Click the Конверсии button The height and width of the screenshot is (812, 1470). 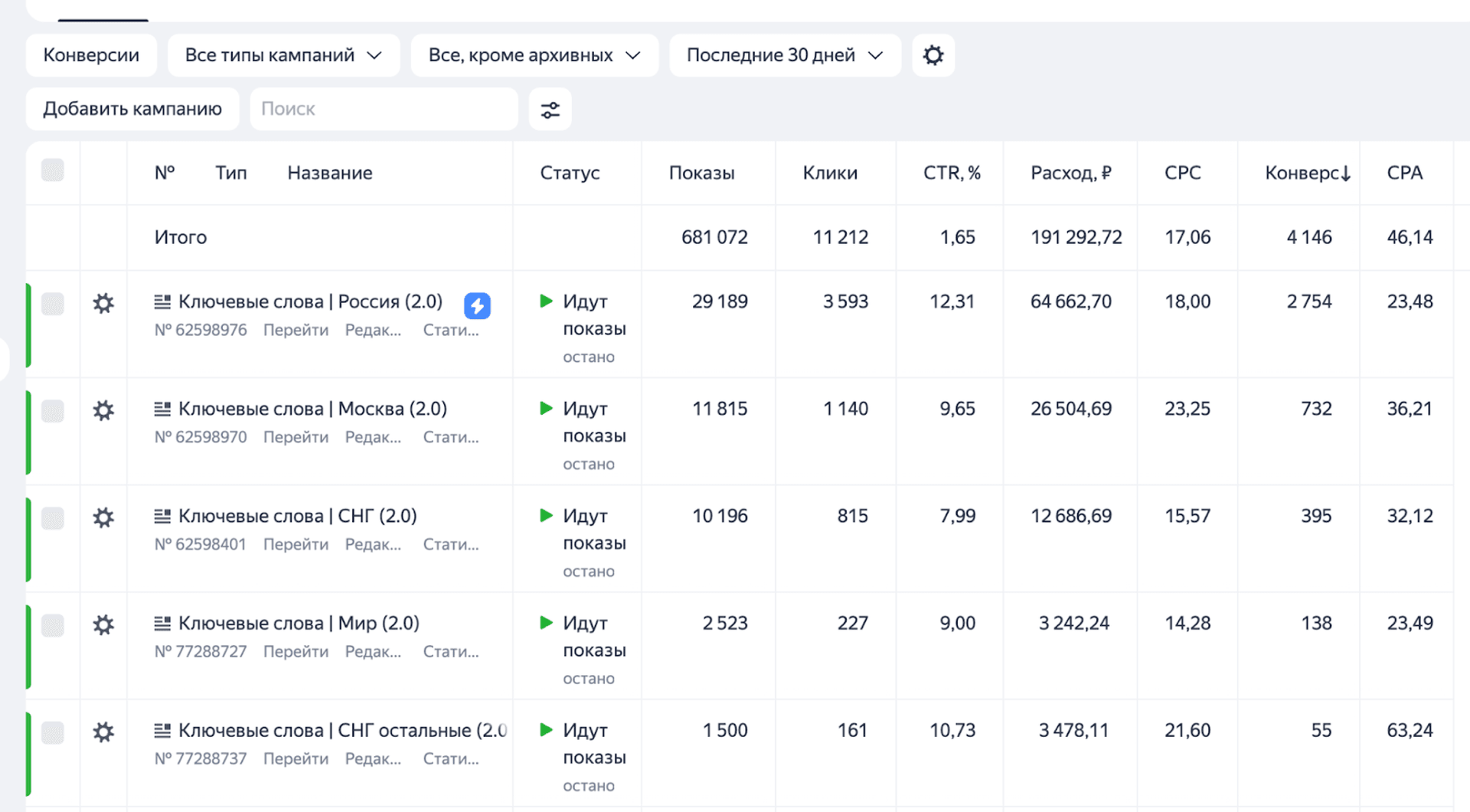(x=91, y=55)
